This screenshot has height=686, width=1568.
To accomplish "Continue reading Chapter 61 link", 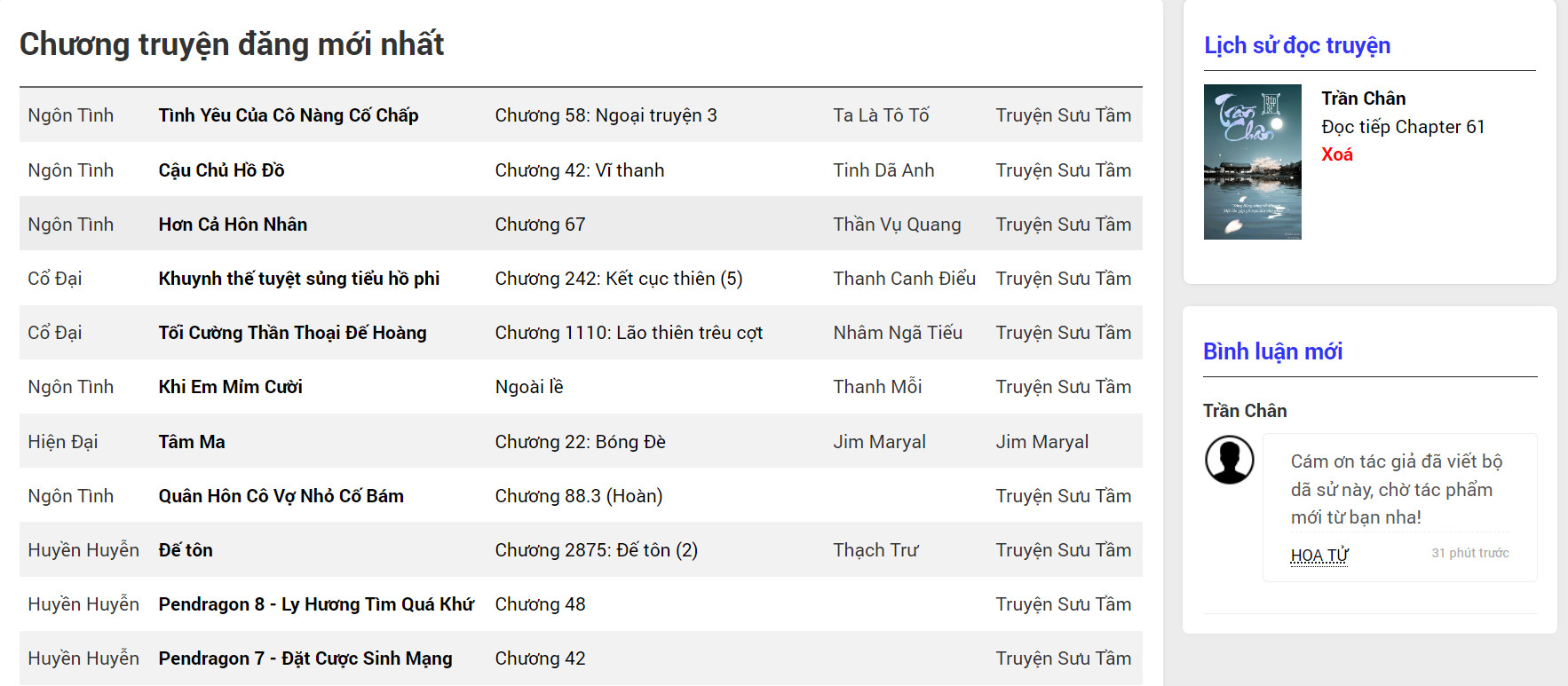I will point(1403,127).
